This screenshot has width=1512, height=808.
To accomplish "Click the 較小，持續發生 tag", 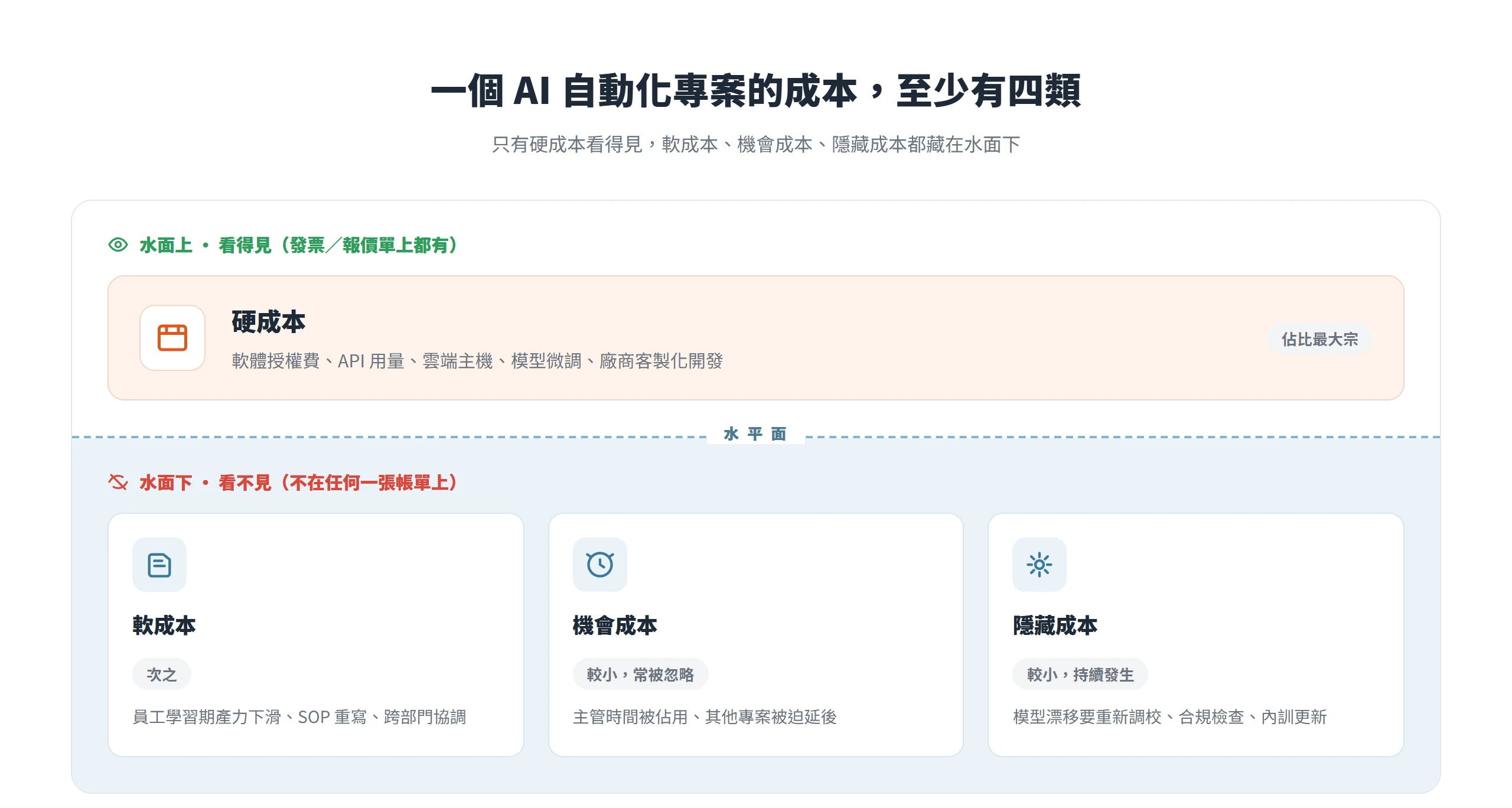I will point(1080,674).
